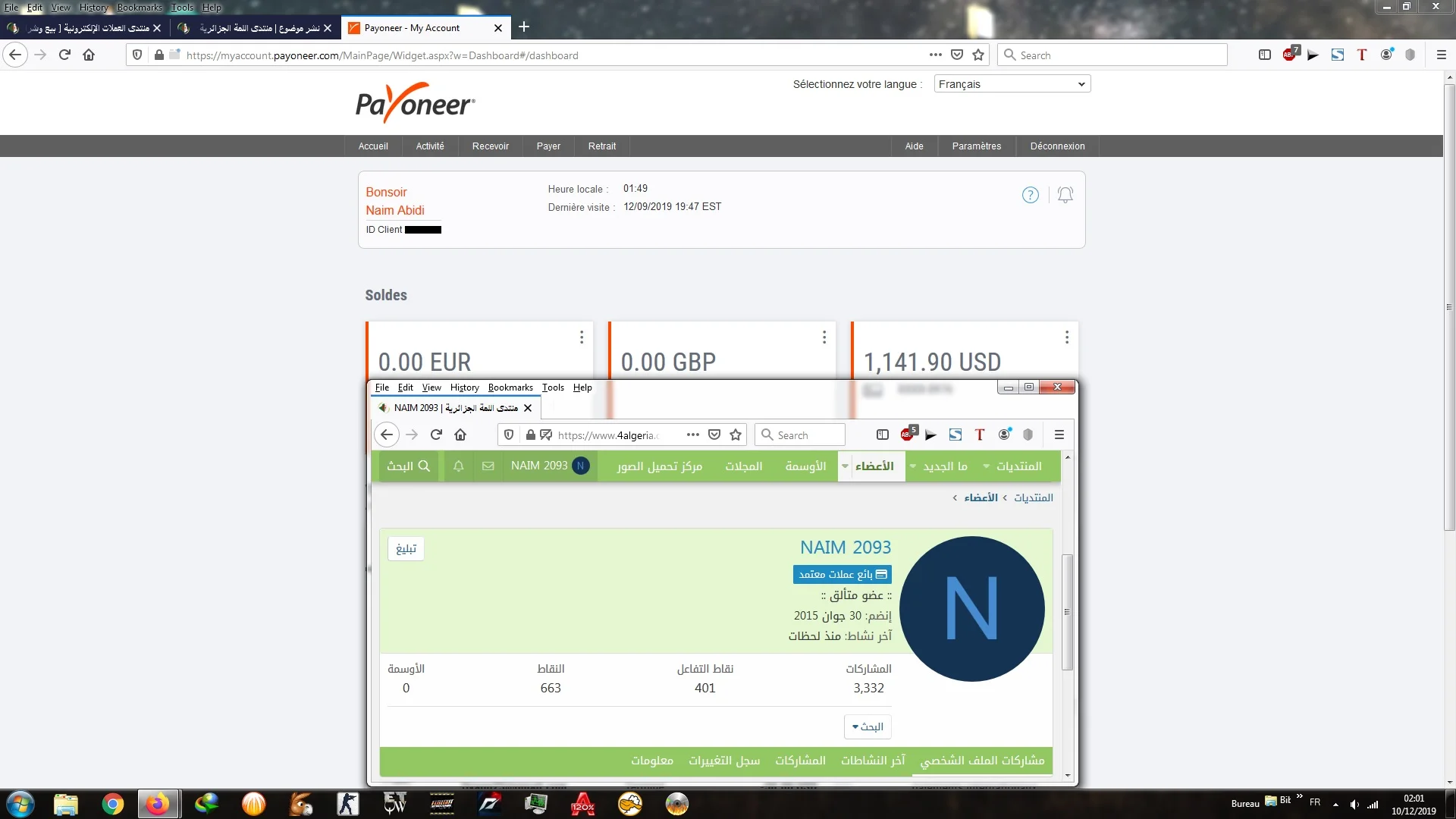Switch to the Payoneer - My Account tab

pyautogui.click(x=413, y=28)
